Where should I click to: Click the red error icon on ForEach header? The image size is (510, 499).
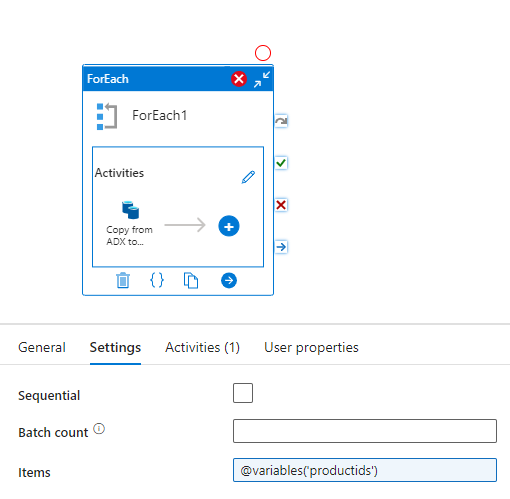point(239,79)
